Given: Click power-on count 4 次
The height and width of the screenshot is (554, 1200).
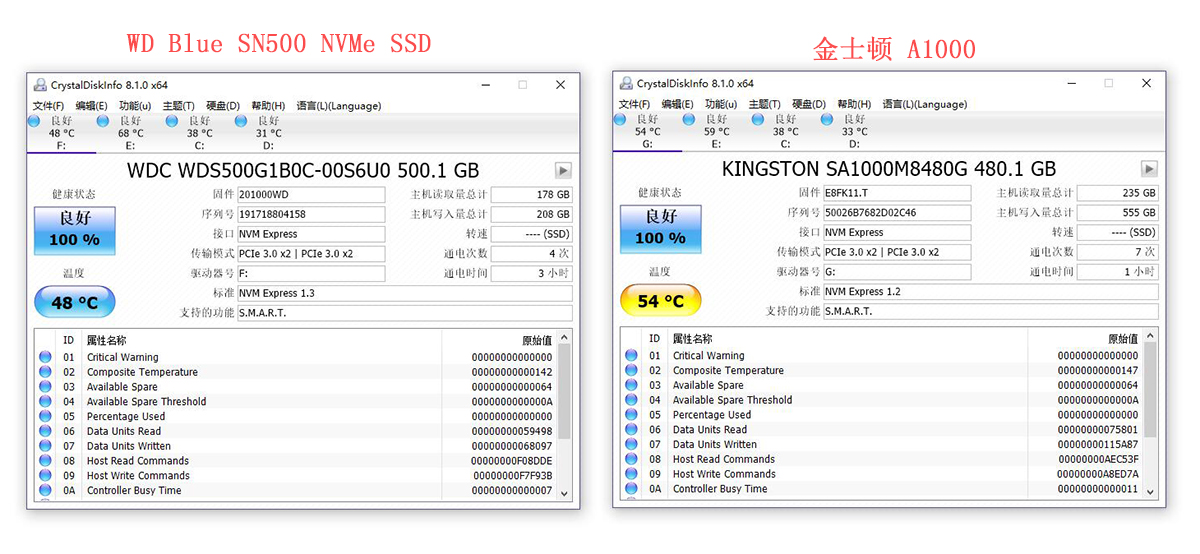Looking at the screenshot, I should tap(532, 253).
